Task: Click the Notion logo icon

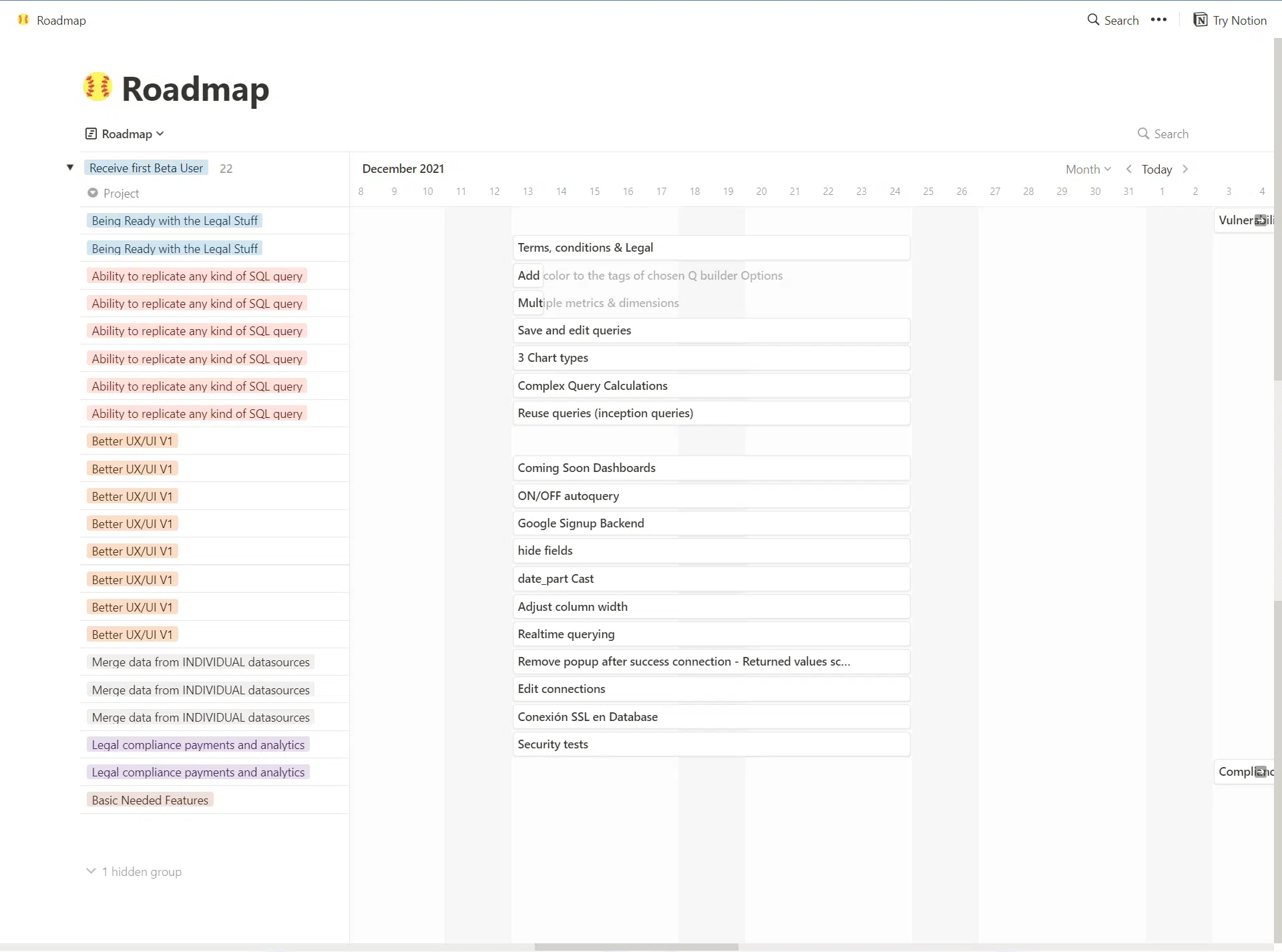Action: point(1201,20)
